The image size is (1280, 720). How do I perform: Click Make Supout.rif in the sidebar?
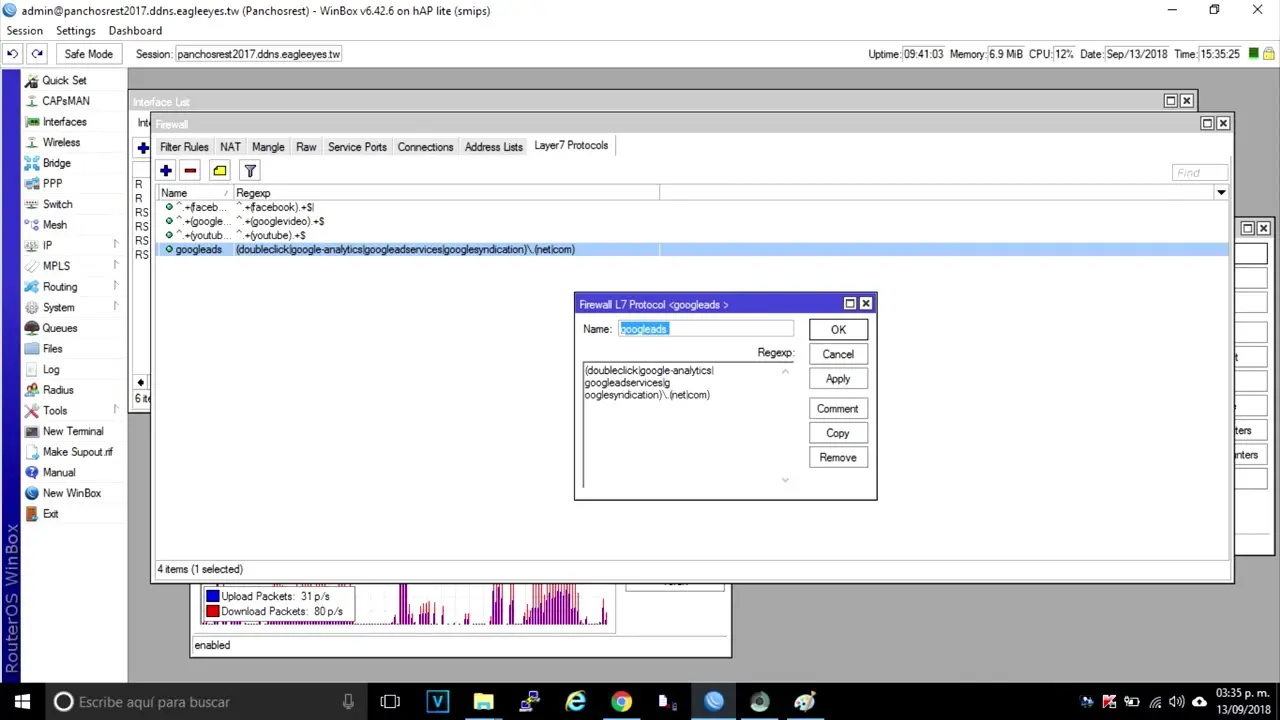click(78, 452)
